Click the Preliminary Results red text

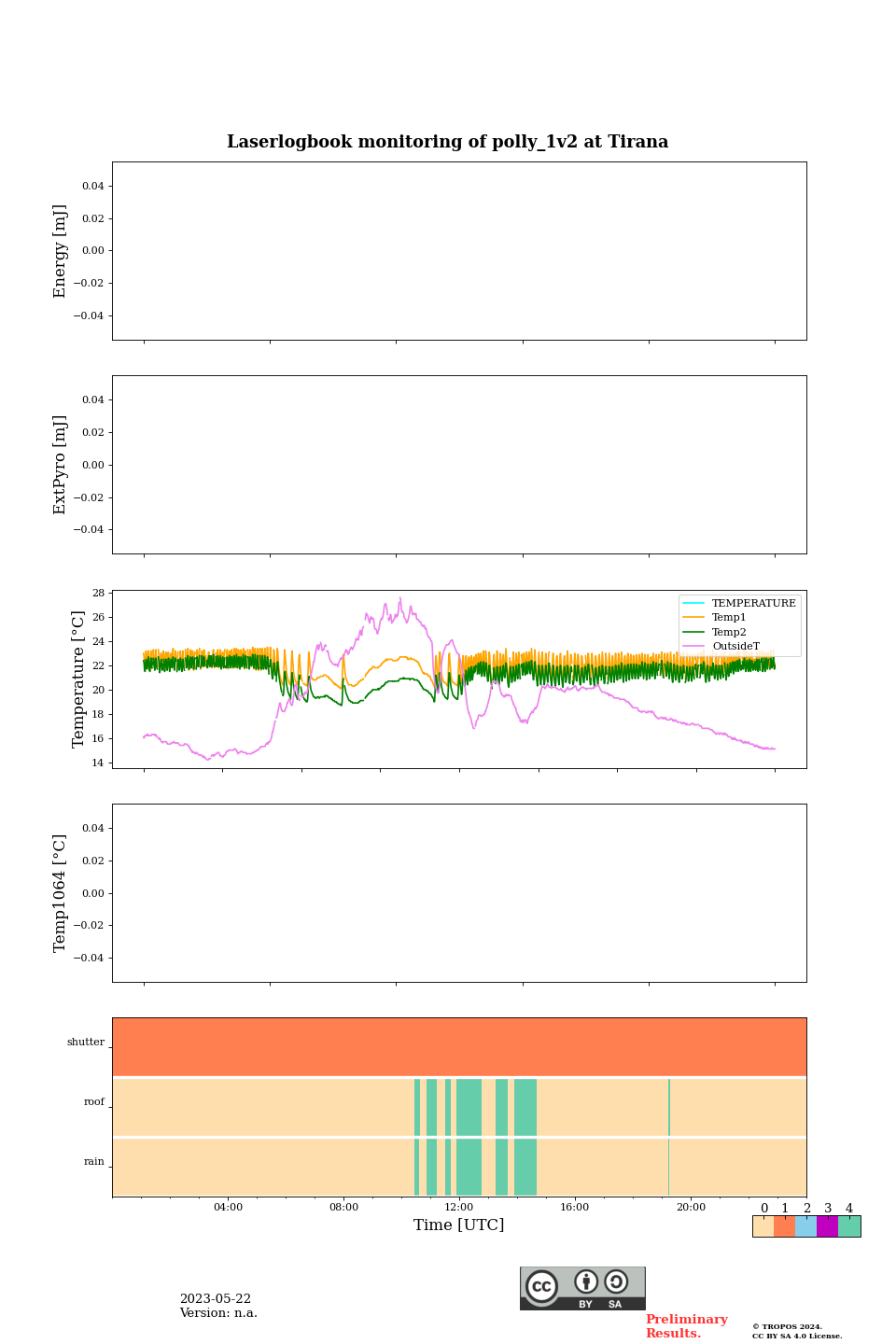(686, 1326)
